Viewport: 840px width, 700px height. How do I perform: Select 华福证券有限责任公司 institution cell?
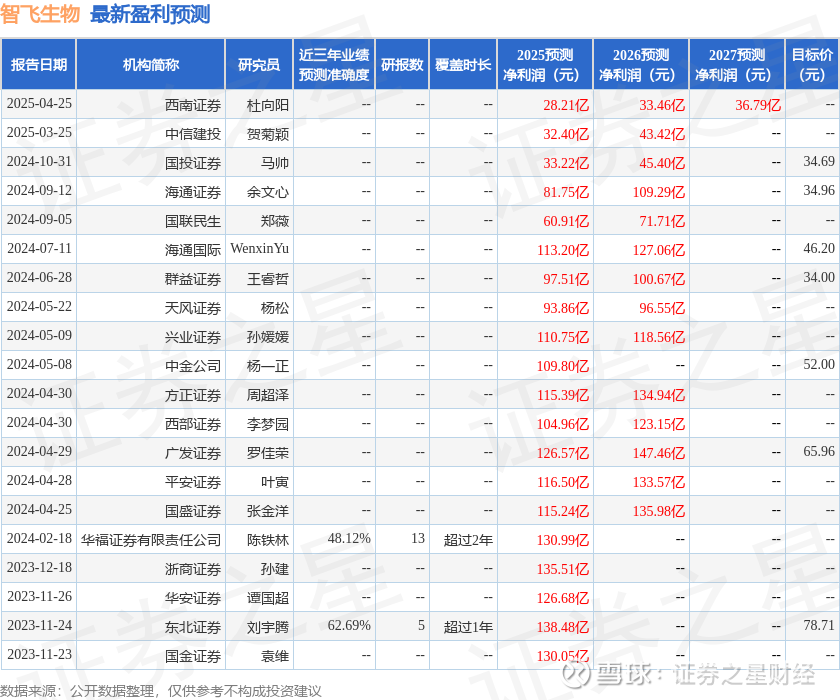(x=151, y=540)
